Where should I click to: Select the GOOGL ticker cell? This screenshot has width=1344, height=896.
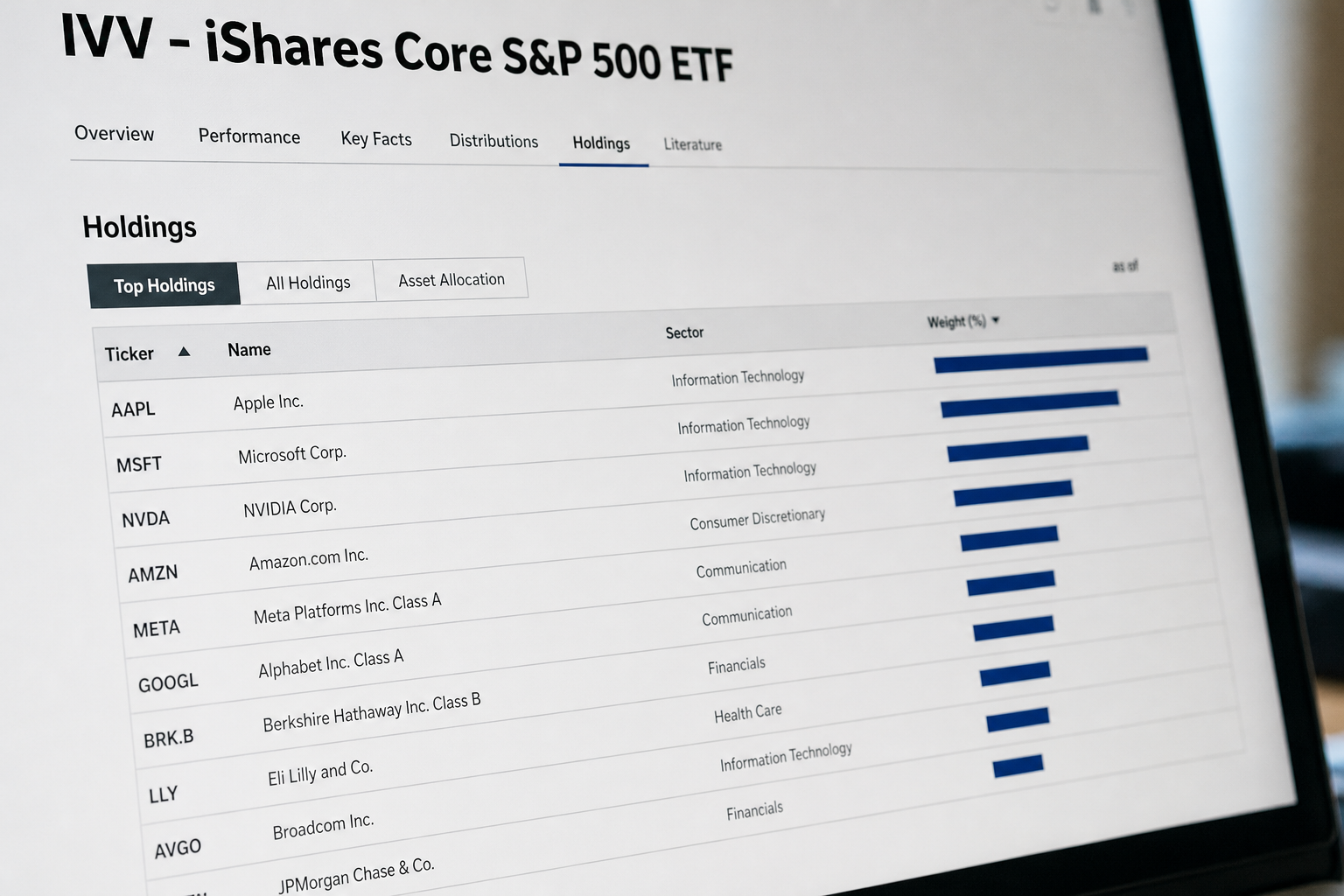(168, 682)
